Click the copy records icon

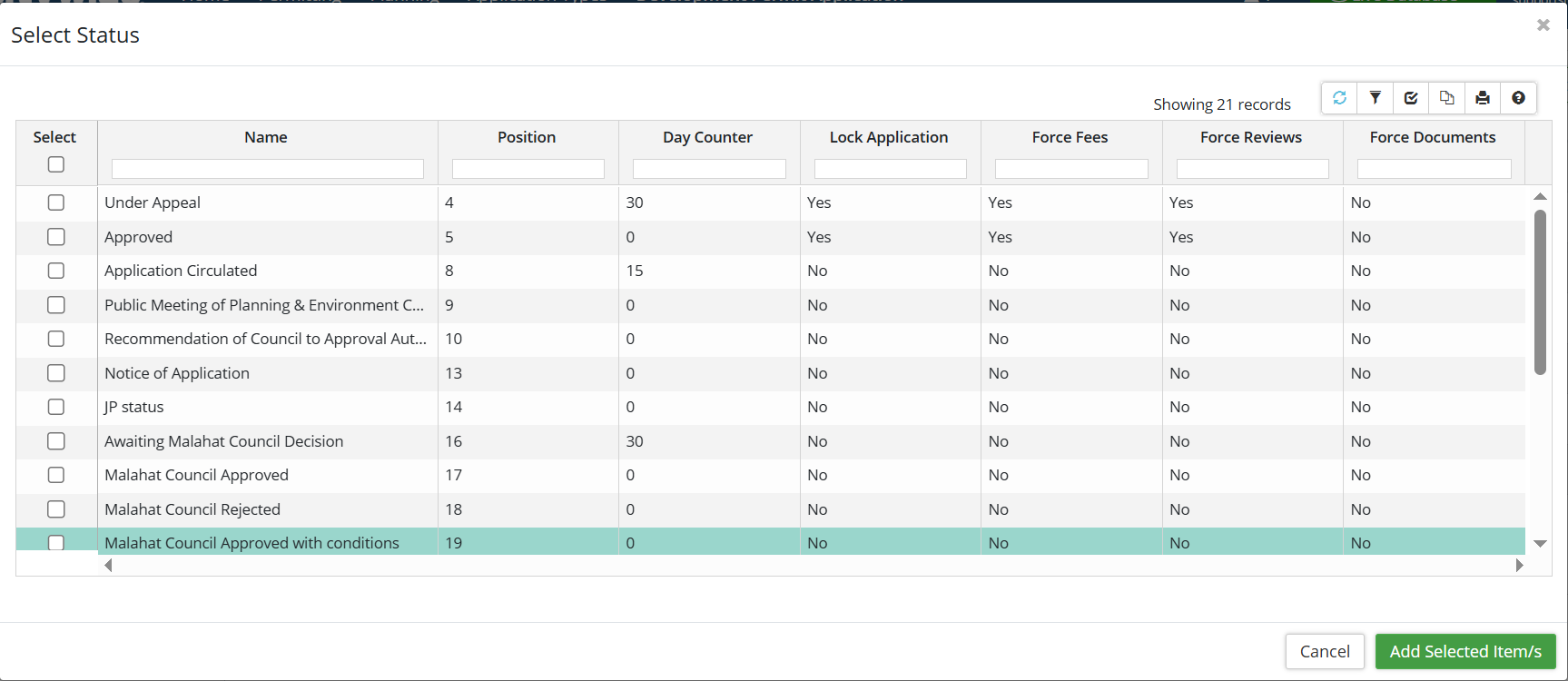point(1447,98)
